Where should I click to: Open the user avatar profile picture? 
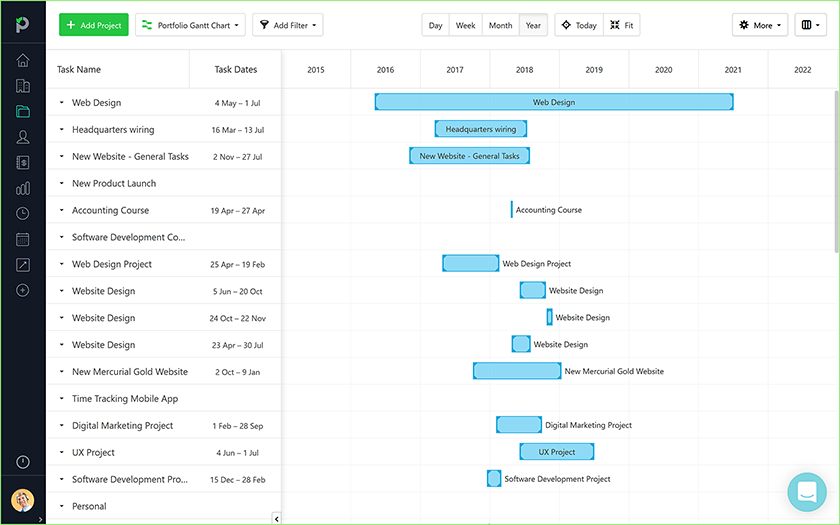[22, 500]
